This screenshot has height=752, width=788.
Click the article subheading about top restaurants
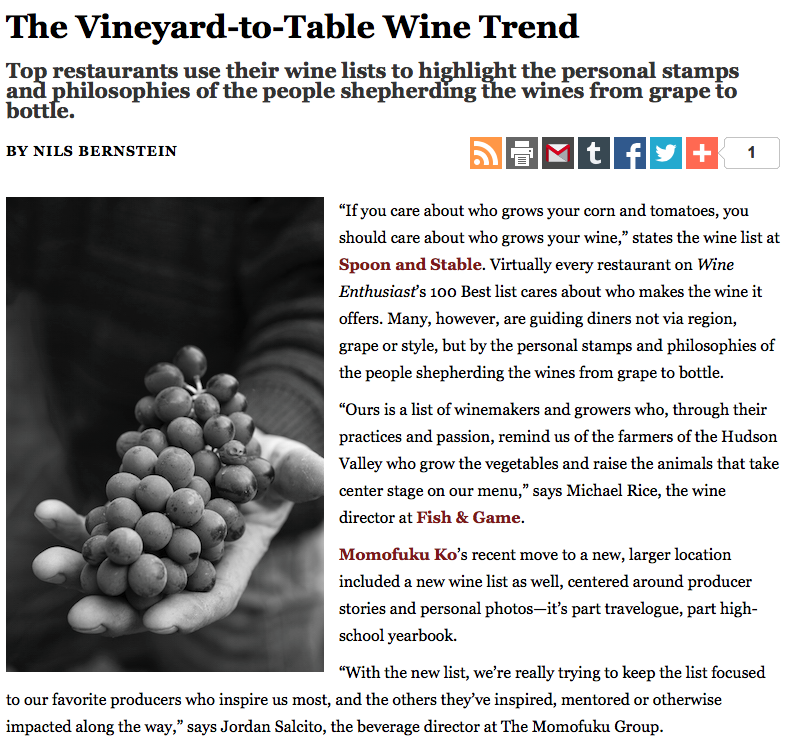pyautogui.click(x=372, y=90)
